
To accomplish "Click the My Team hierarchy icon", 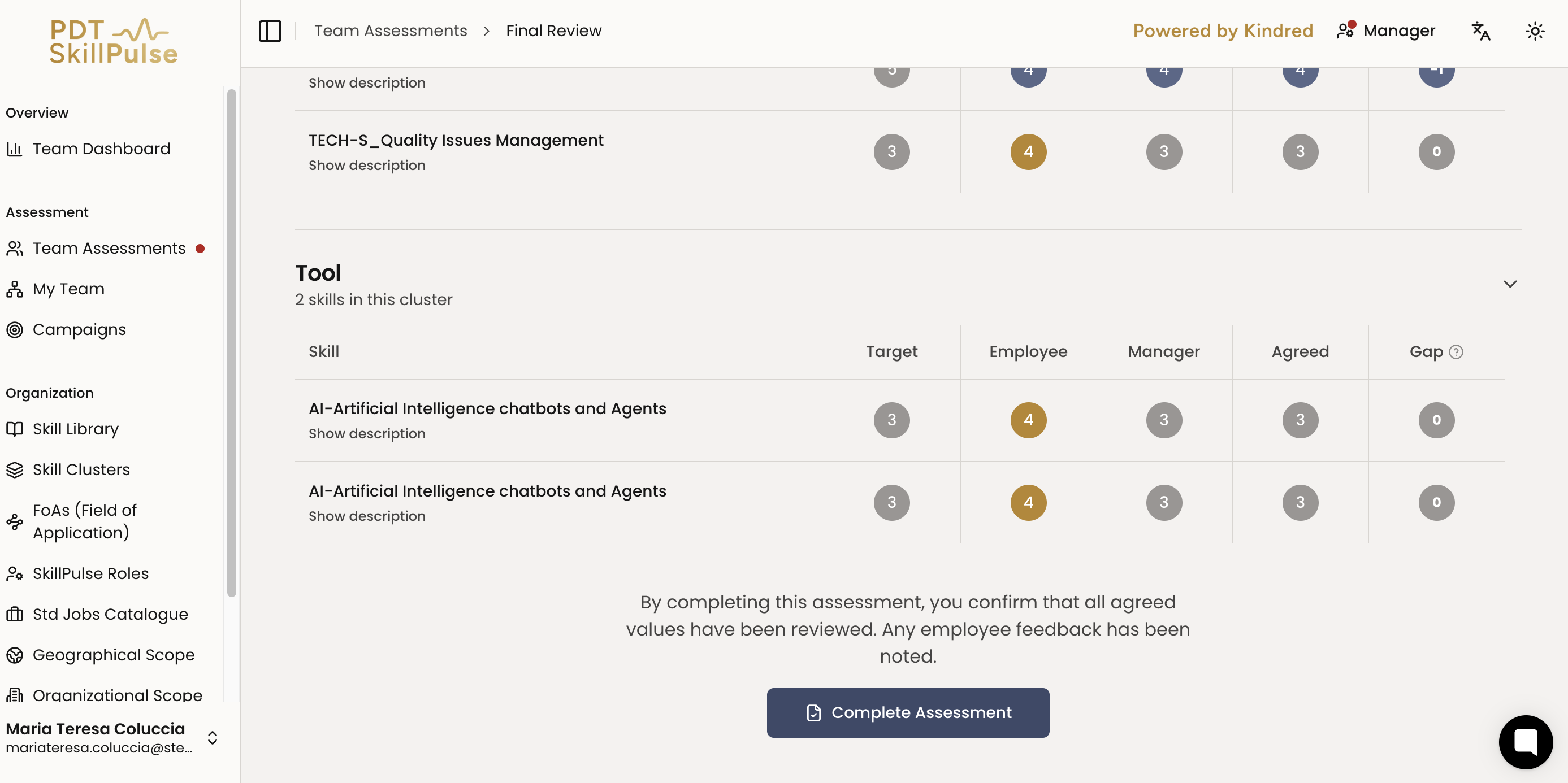I will pos(15,289).
